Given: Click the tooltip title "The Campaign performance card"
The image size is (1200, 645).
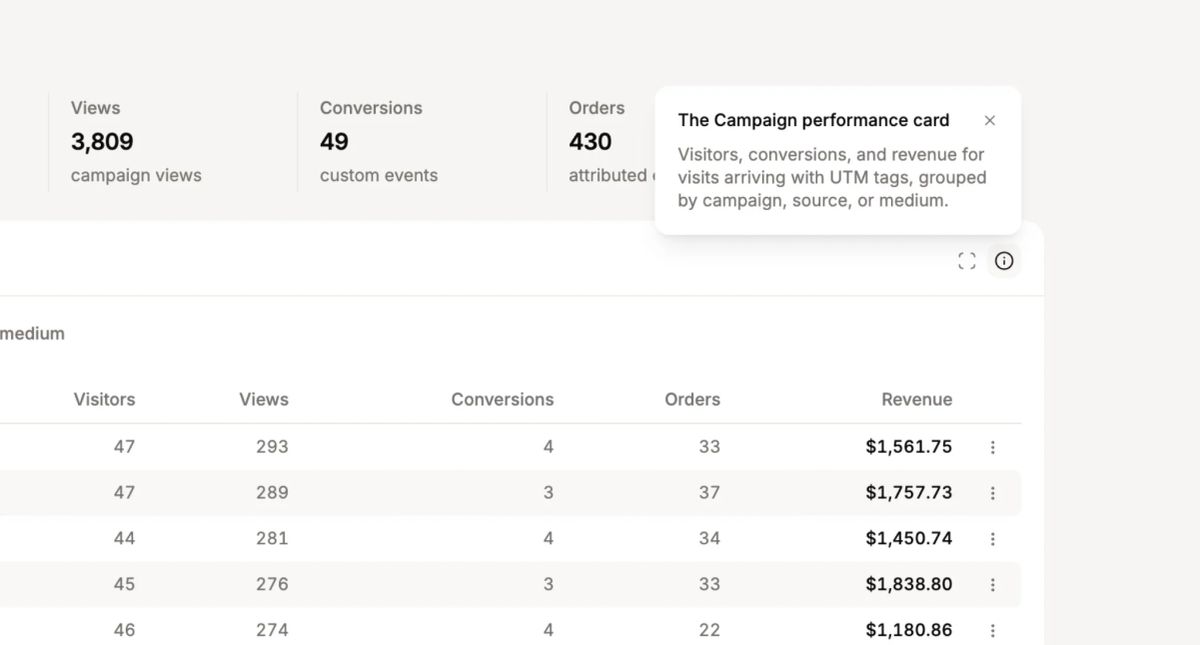Looking at the screenshot, I should (814, 120).
